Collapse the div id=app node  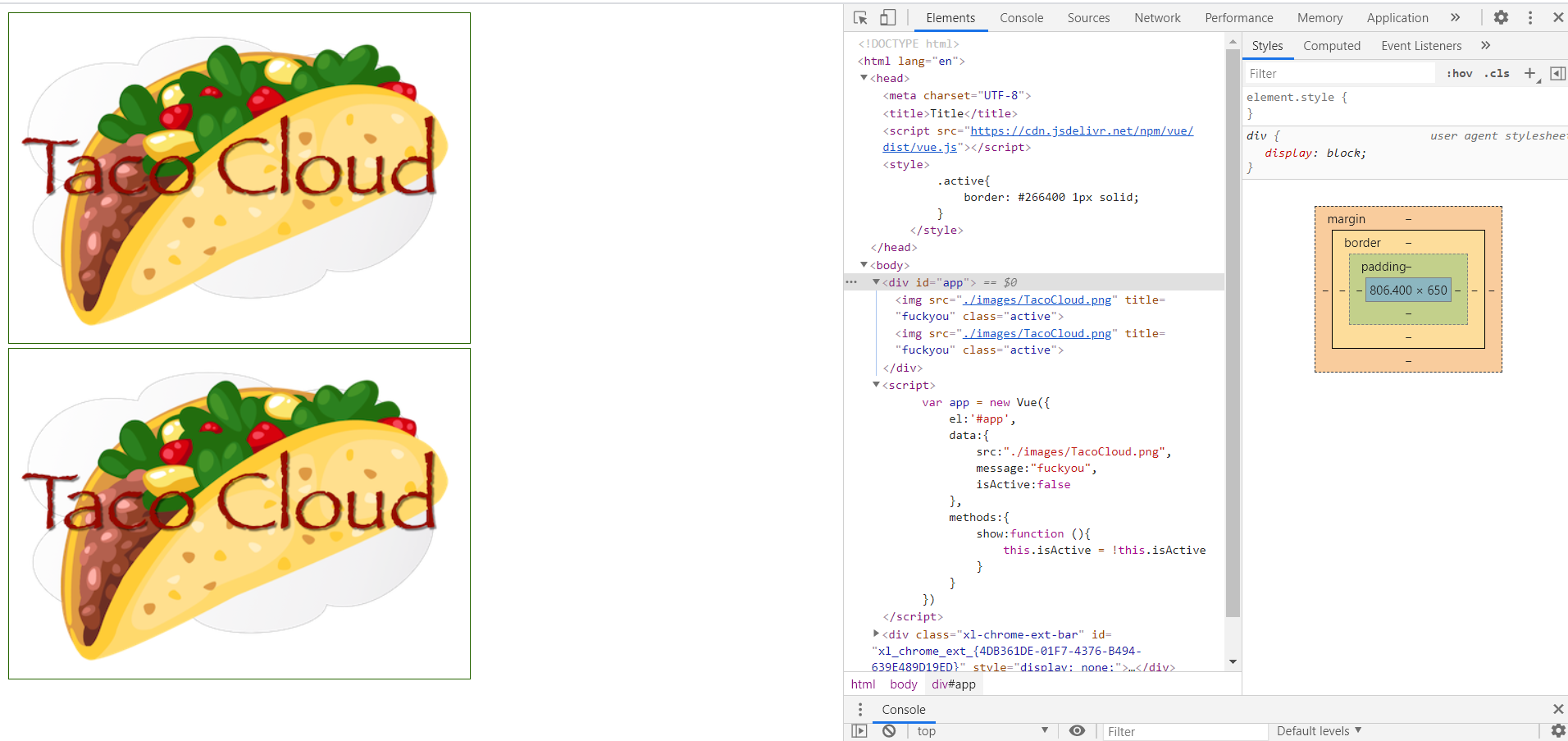[876, 282]
